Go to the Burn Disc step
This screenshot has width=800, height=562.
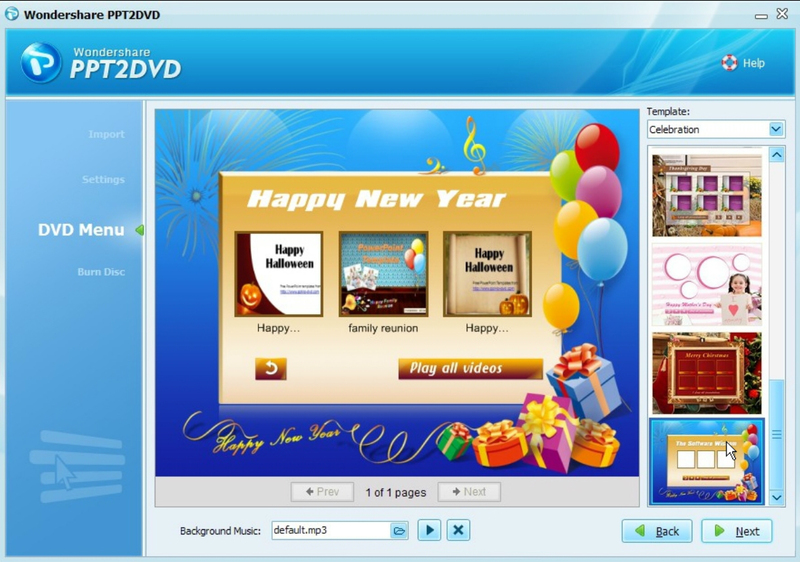(x=101, y=272)
